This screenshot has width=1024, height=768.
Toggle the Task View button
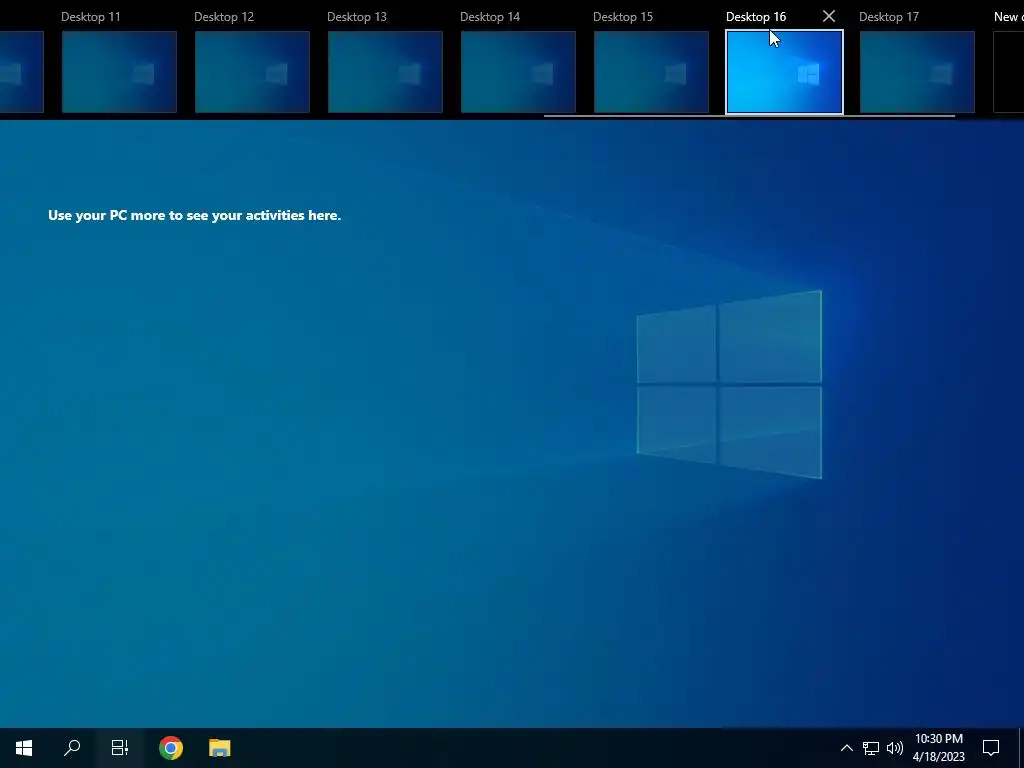[120, 748]
